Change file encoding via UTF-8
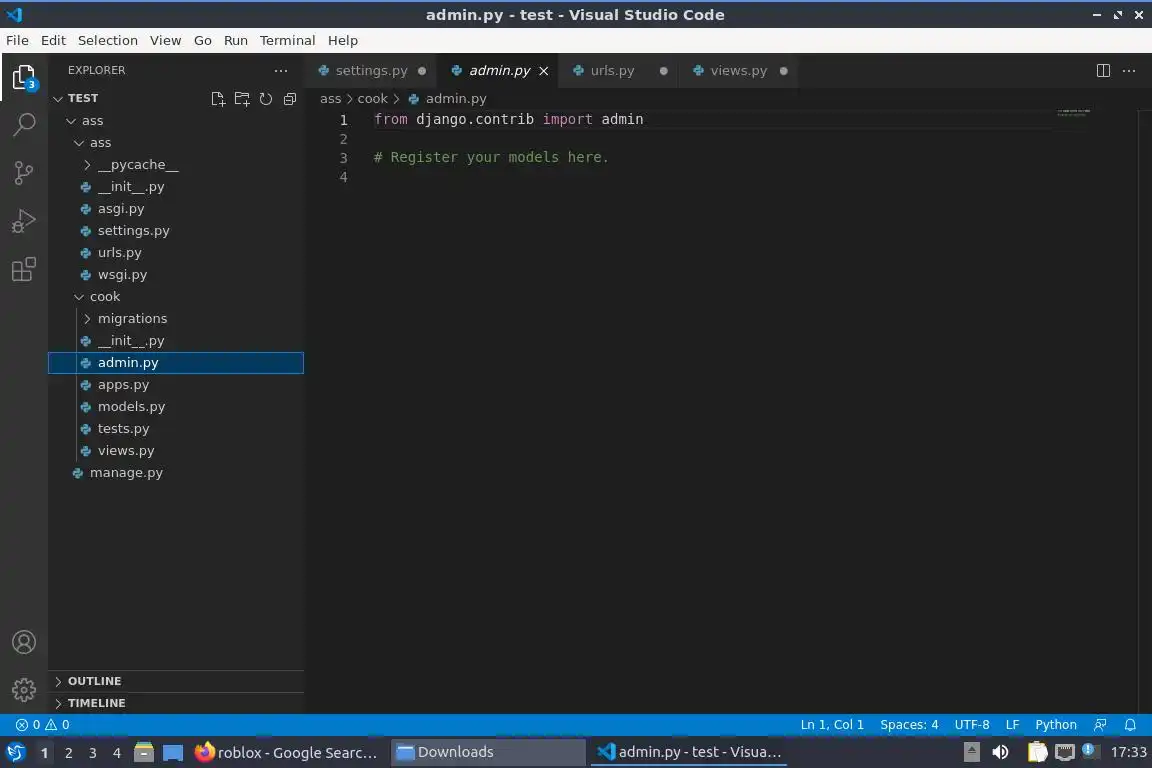The height and width of the screenshot is (768, 1152). (x=971, y=725)
